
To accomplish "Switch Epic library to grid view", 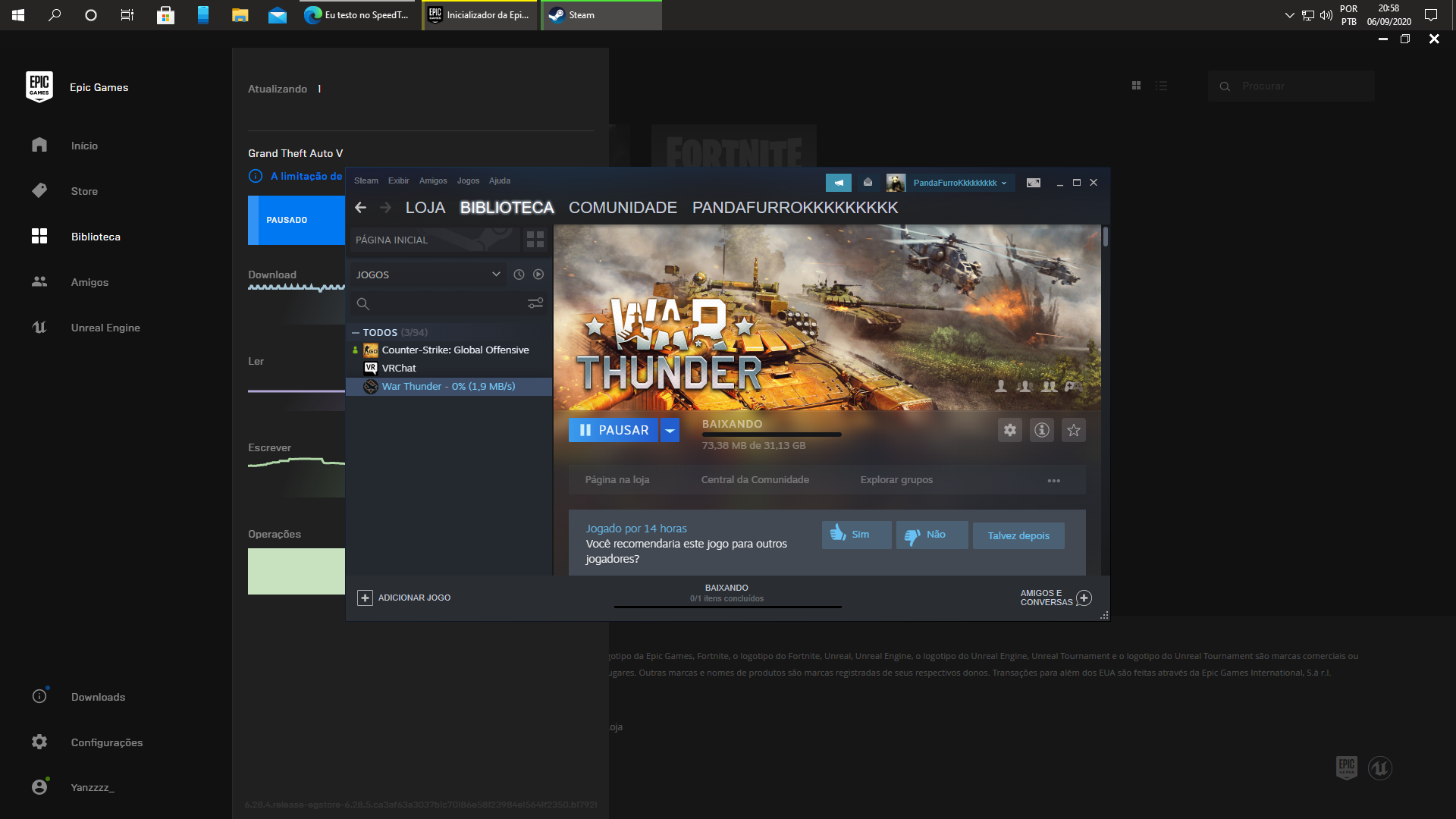I will point(1136,86).
